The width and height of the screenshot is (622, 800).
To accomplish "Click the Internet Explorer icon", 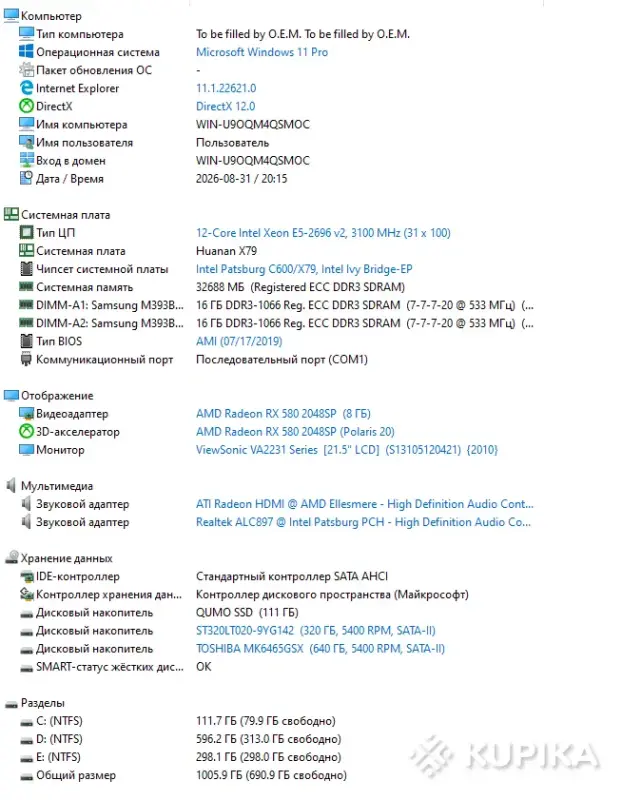I will pyautogui.click(x=26, y=88).
